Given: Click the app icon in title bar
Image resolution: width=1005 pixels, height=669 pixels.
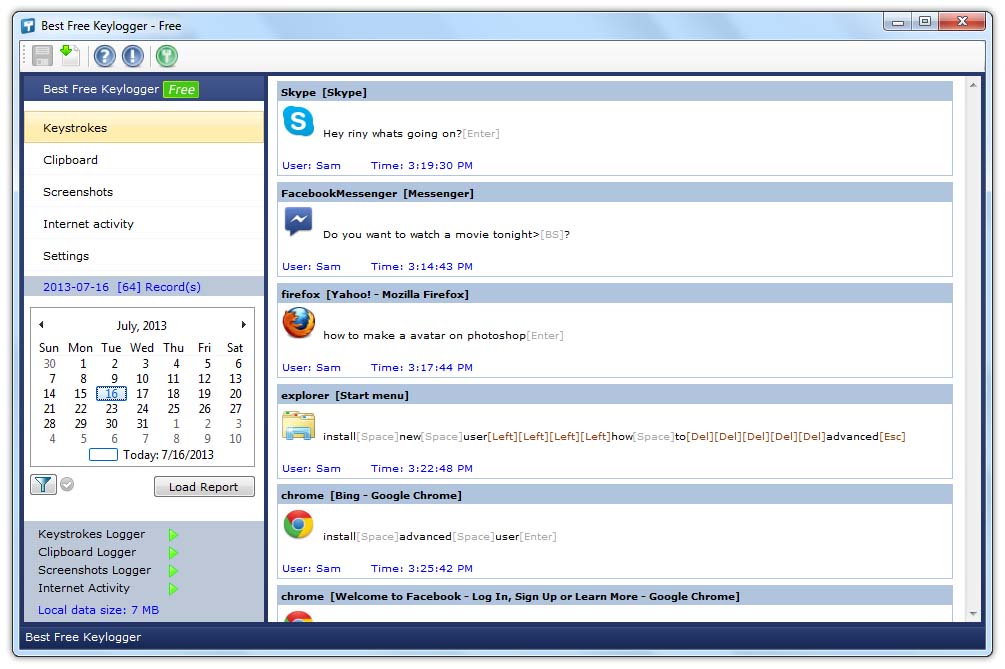Looking at the screenshot, I should (x=28, y=26).
